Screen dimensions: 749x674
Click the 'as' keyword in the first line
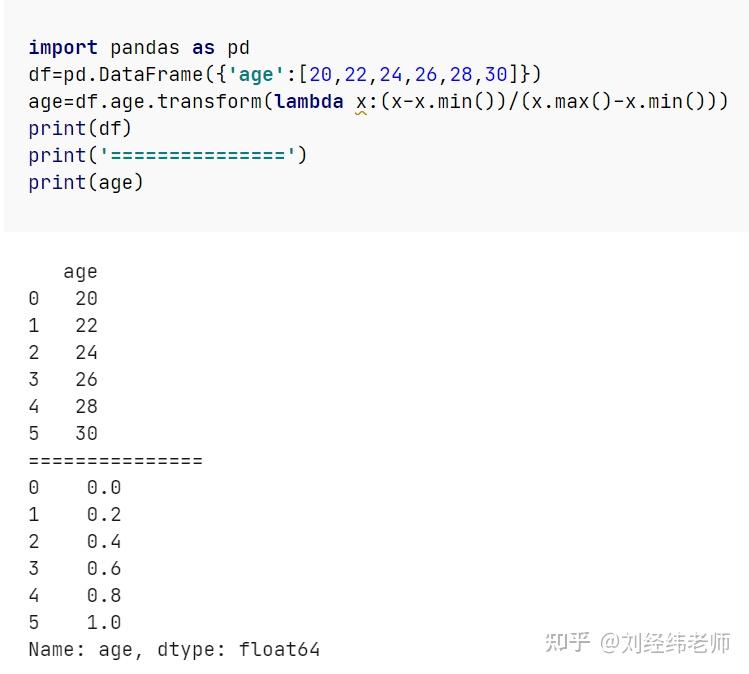pyautogui.click(x=203, y=48)
